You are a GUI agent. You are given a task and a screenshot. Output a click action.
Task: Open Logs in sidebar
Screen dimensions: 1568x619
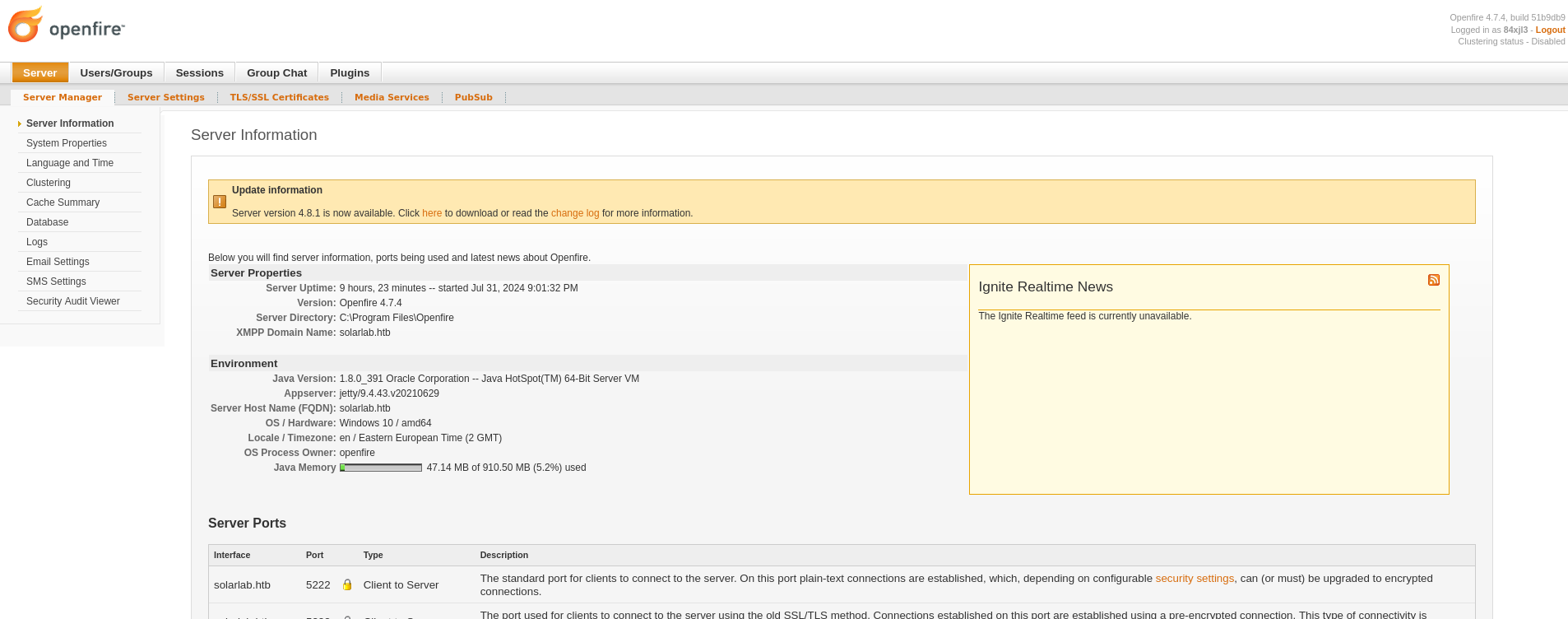37,242
